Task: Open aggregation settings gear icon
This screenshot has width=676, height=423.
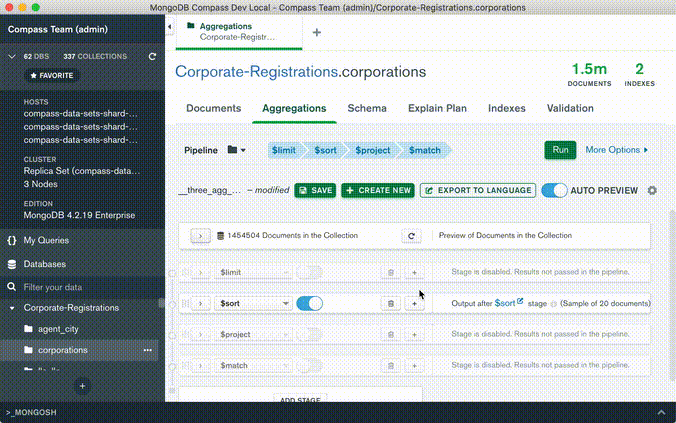Action: pyautogui.click(x=652, y=190)
